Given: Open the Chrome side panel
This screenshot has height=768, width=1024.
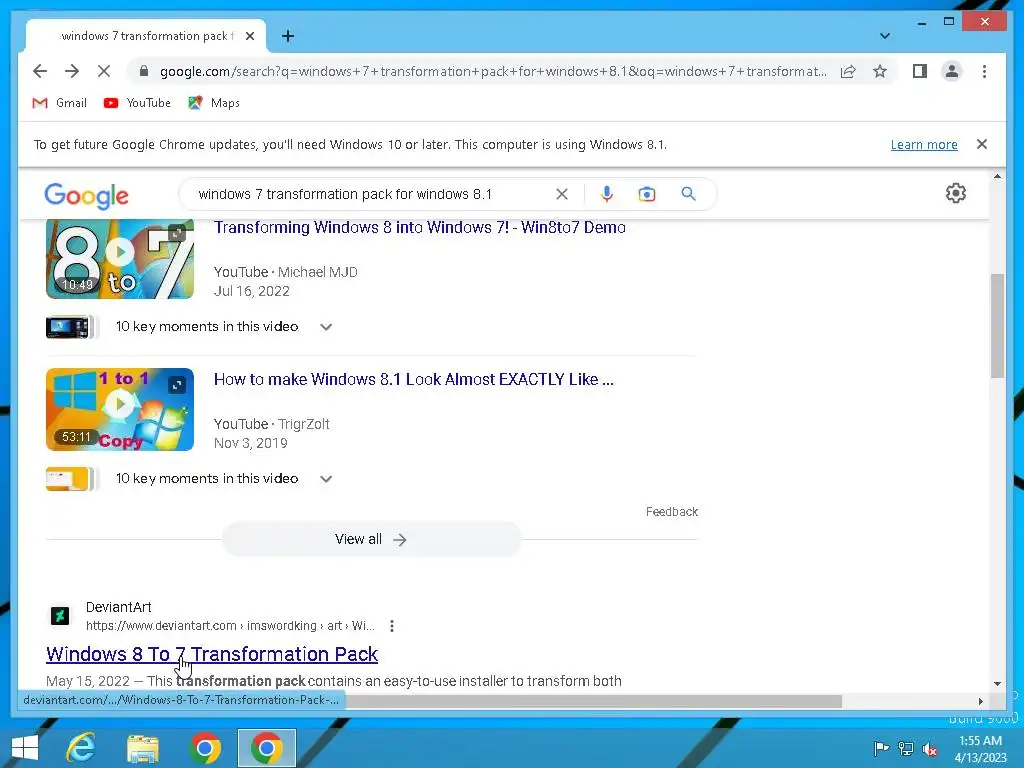Looking at the screenshot, I should pyautogui.click(x=920, y=71).
